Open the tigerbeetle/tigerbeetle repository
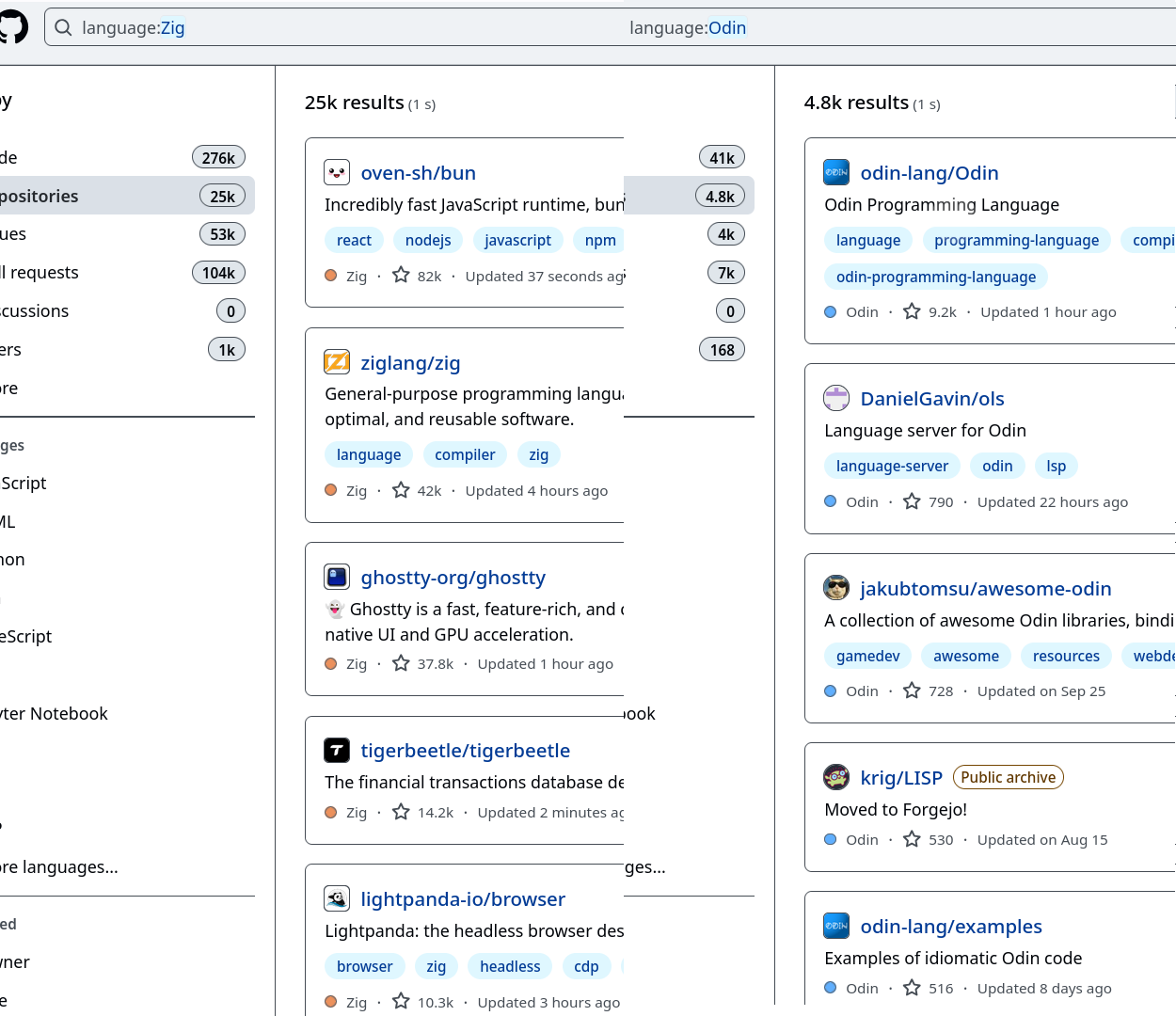 coord(465,751)
